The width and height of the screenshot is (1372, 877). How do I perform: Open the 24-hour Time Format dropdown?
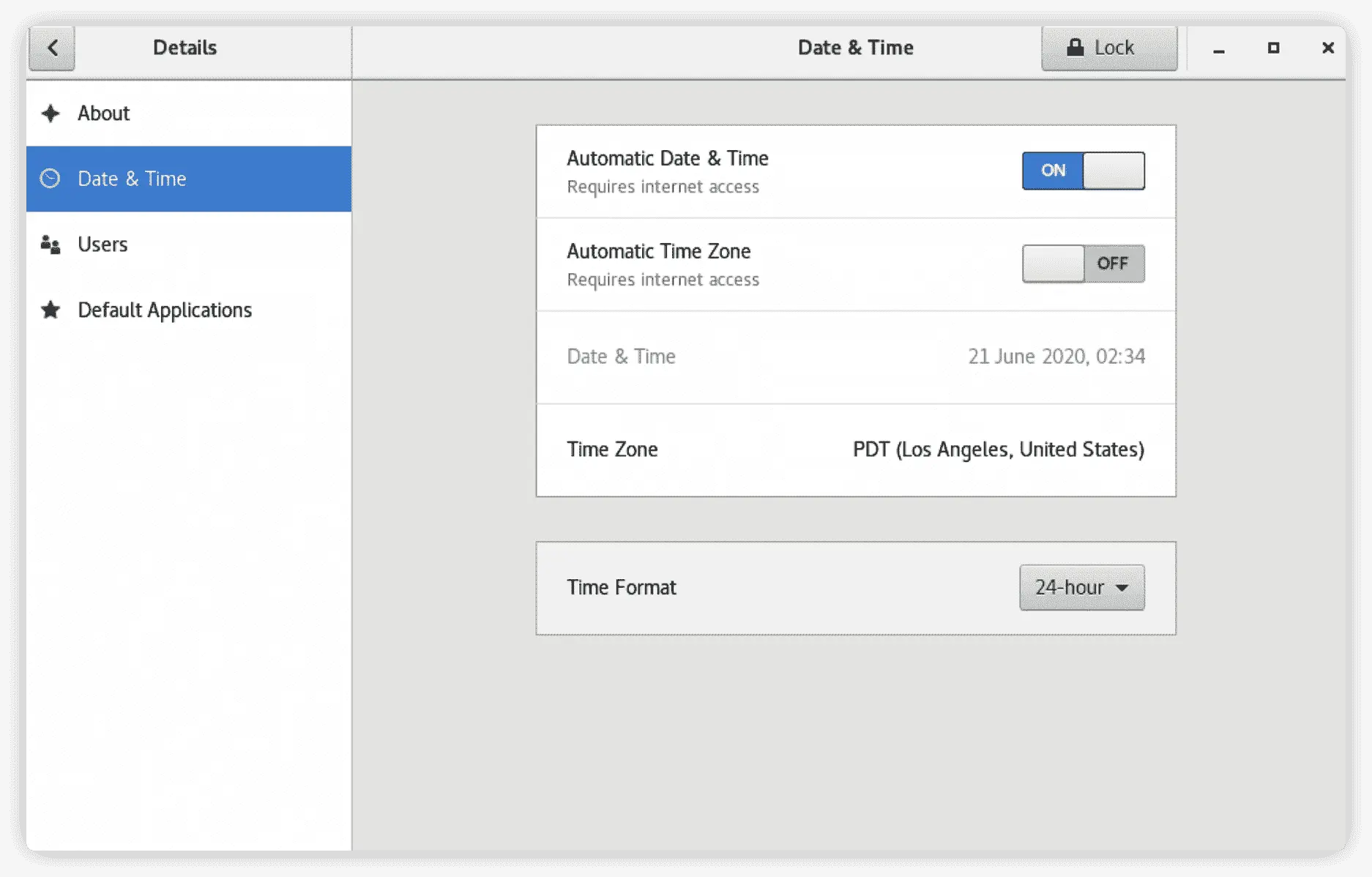pyautogui.click(x=1081, y=587)
